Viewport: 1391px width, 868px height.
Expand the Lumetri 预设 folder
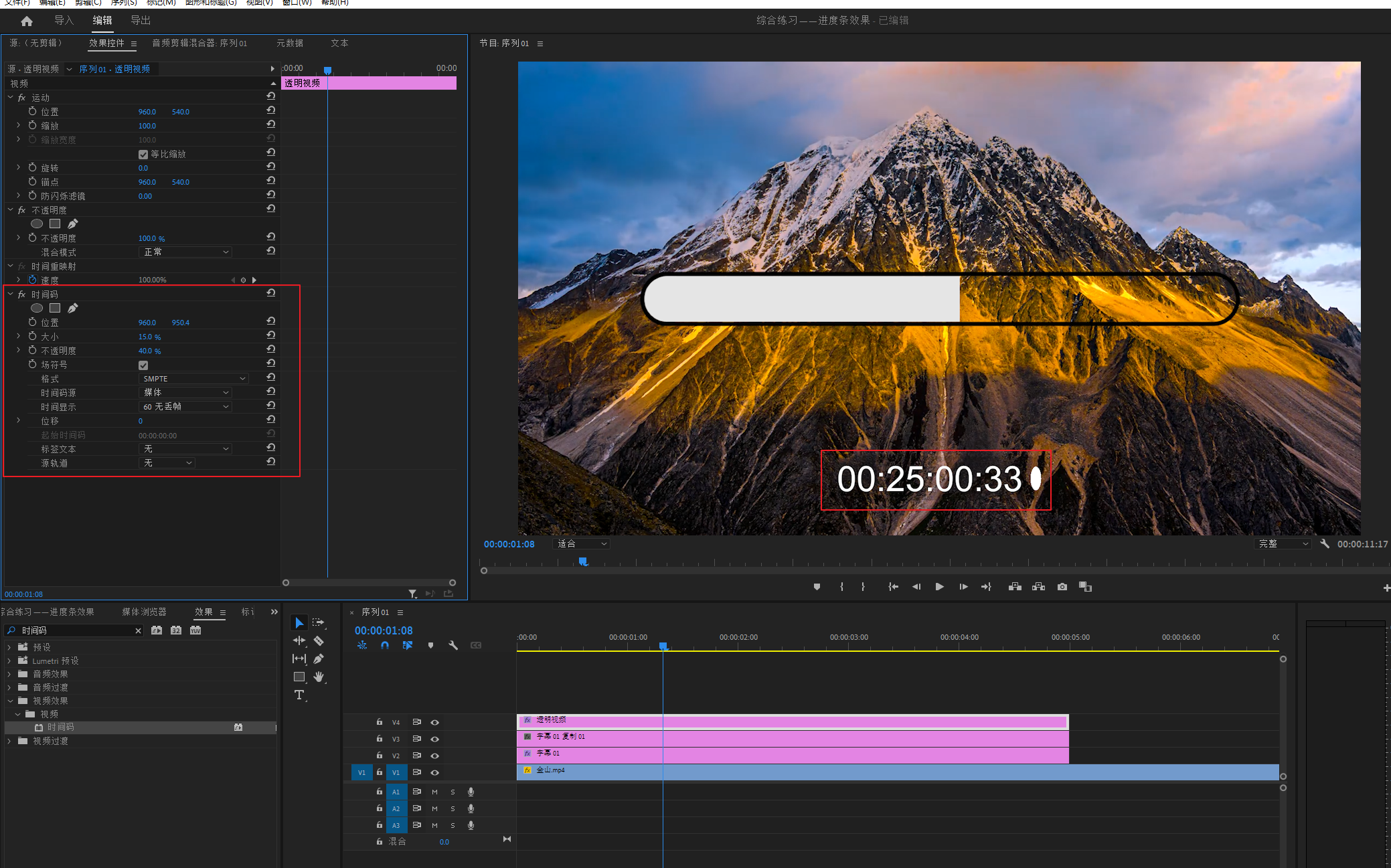point(9,661)
